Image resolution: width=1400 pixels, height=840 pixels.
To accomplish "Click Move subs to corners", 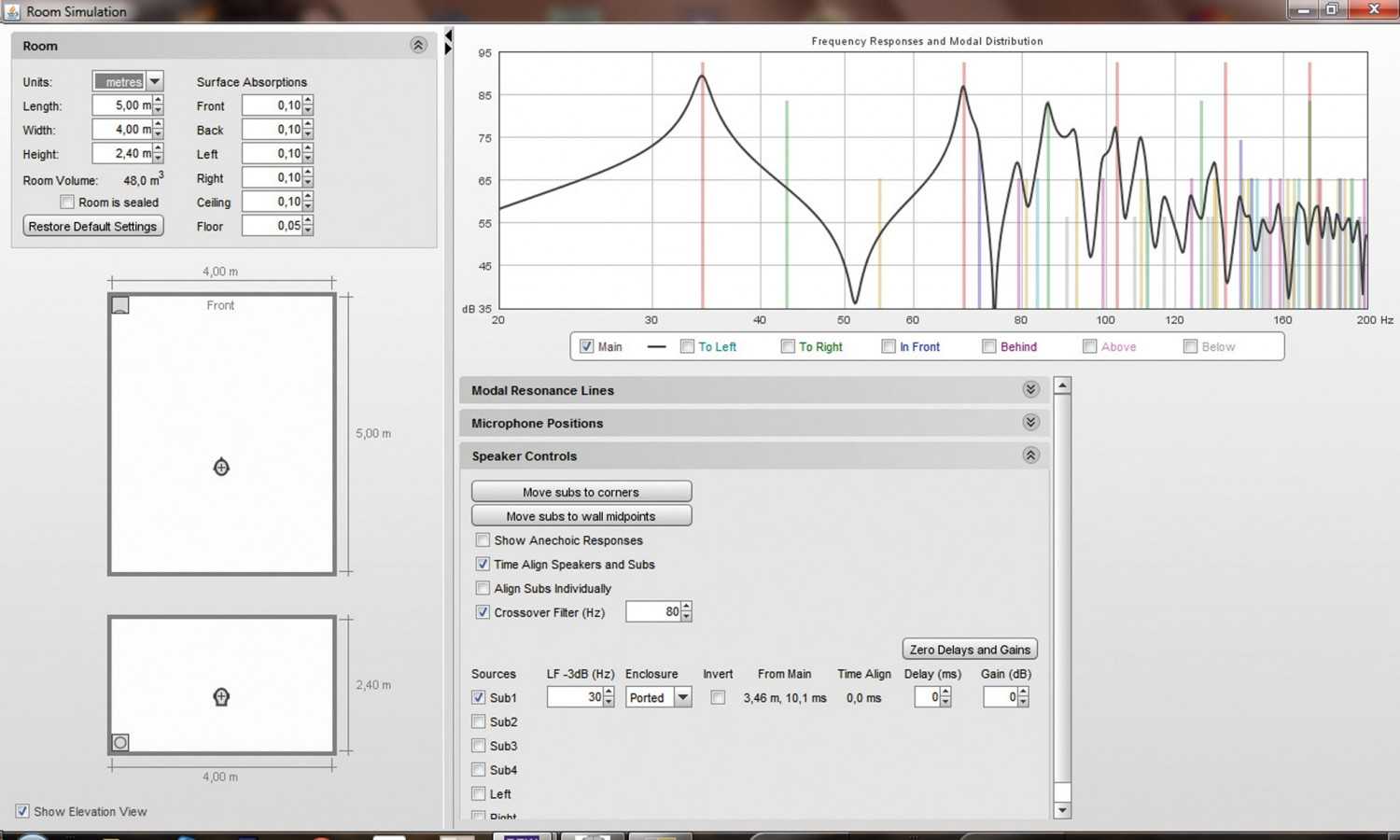I will pyautogui.click(x=581, y=492).
